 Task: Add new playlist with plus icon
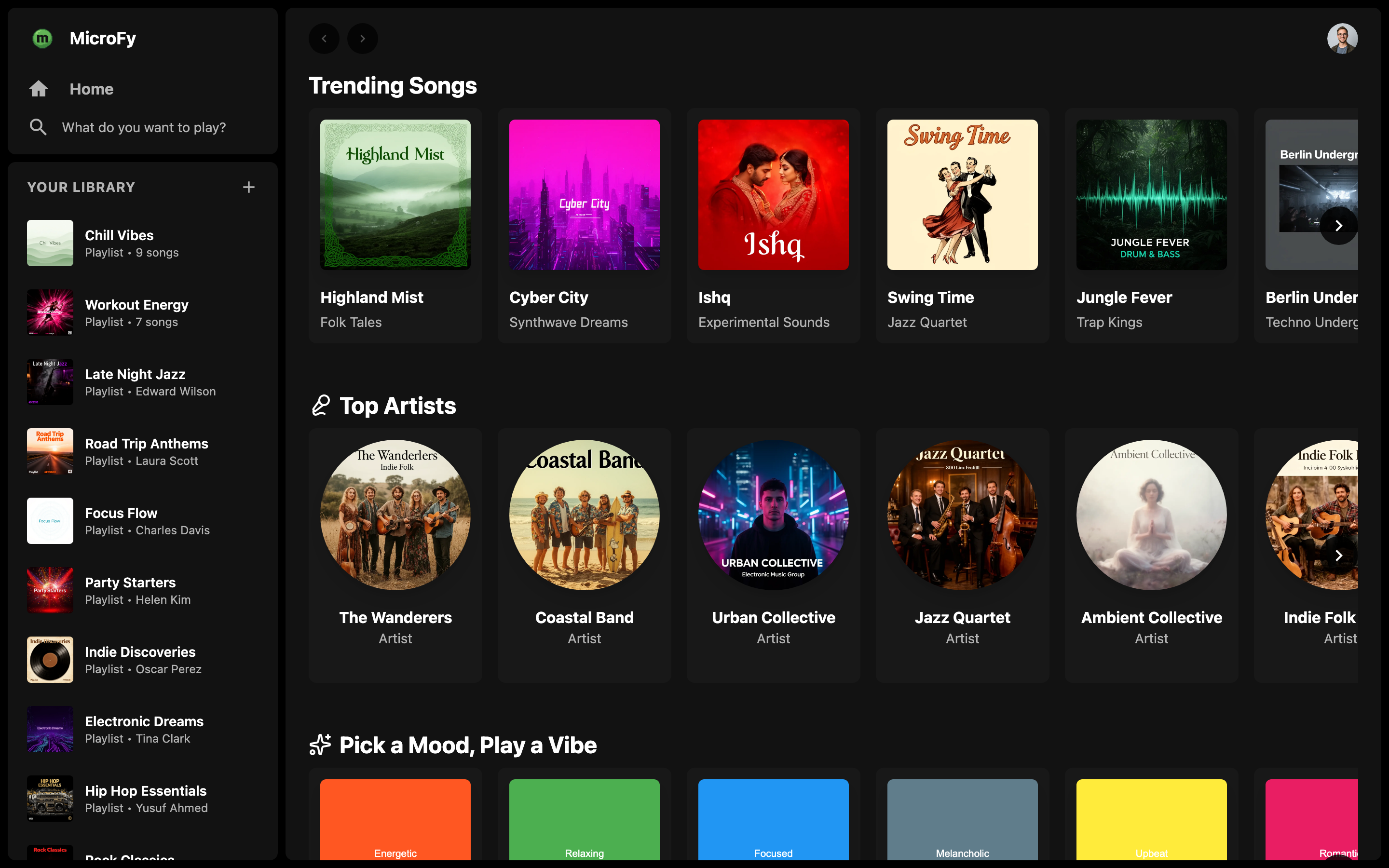pos(248,187)
